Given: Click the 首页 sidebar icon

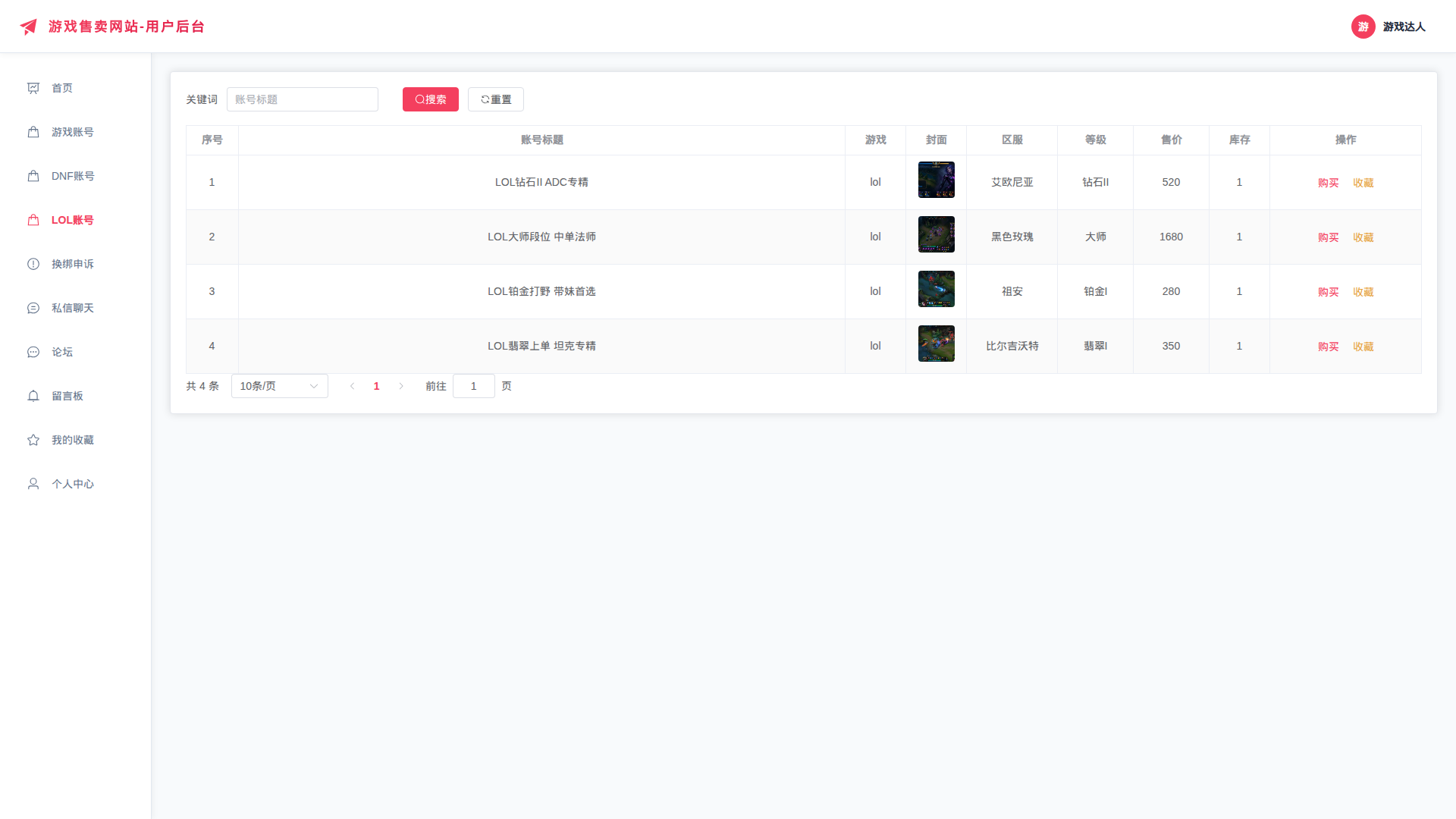Looking at the screenshot, I should pos(33,88).
